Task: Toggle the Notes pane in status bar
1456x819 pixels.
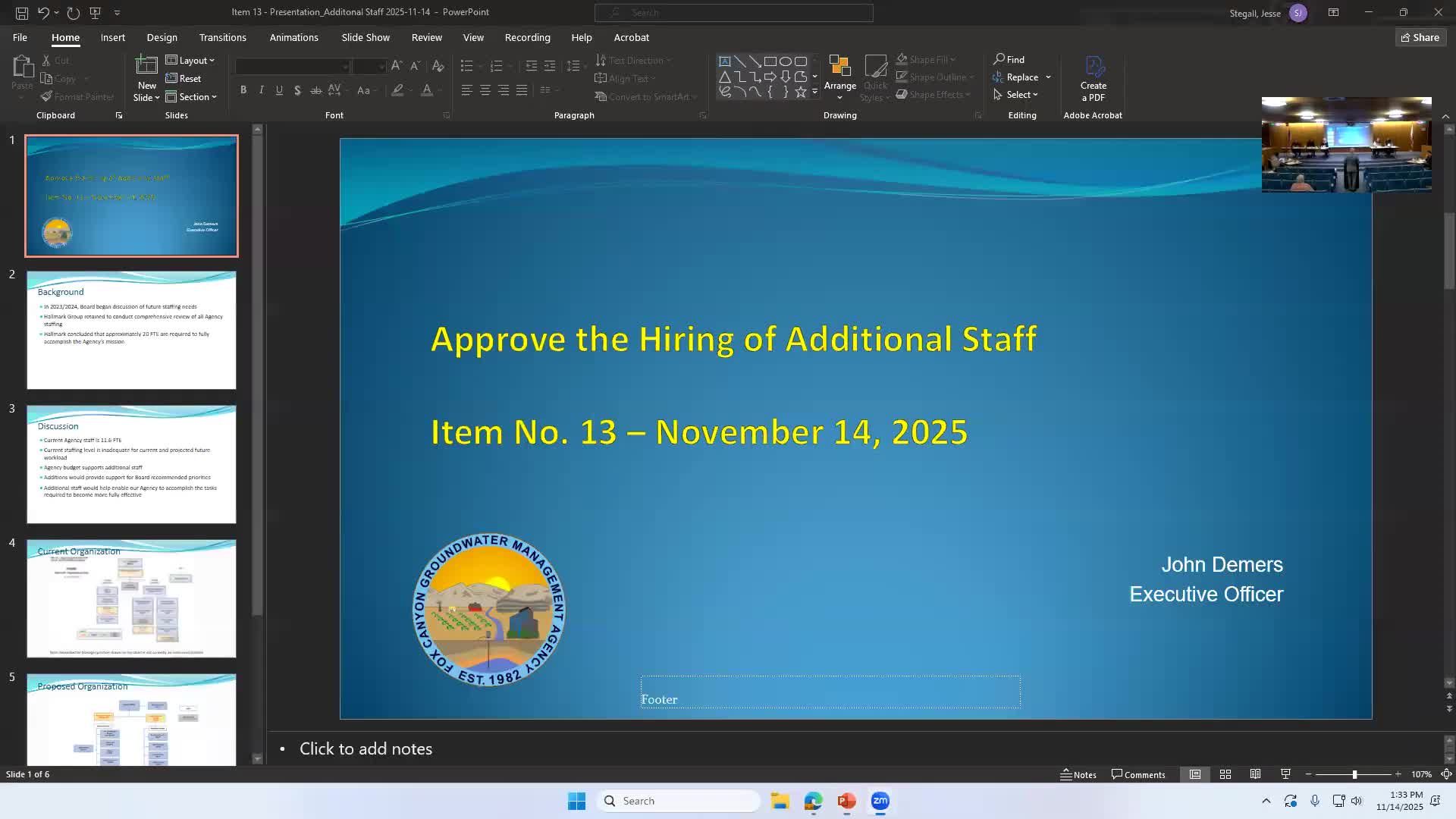Action: [x=1078, y=774]
